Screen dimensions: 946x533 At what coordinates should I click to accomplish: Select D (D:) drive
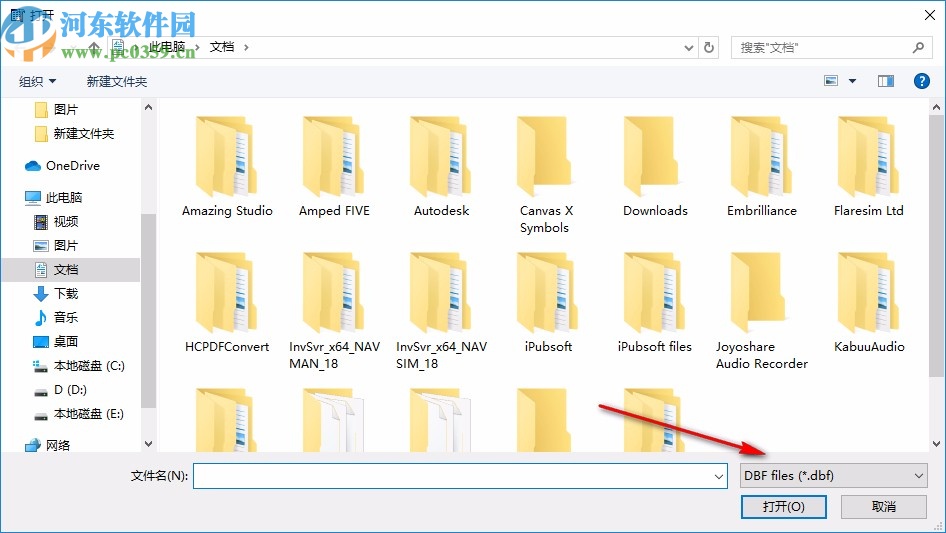tap(60, 390)
